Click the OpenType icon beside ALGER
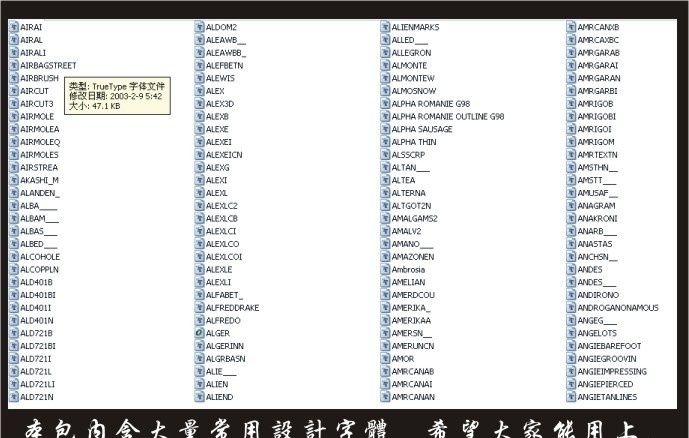Screen dimensions: 689x438 pos(199,333)
